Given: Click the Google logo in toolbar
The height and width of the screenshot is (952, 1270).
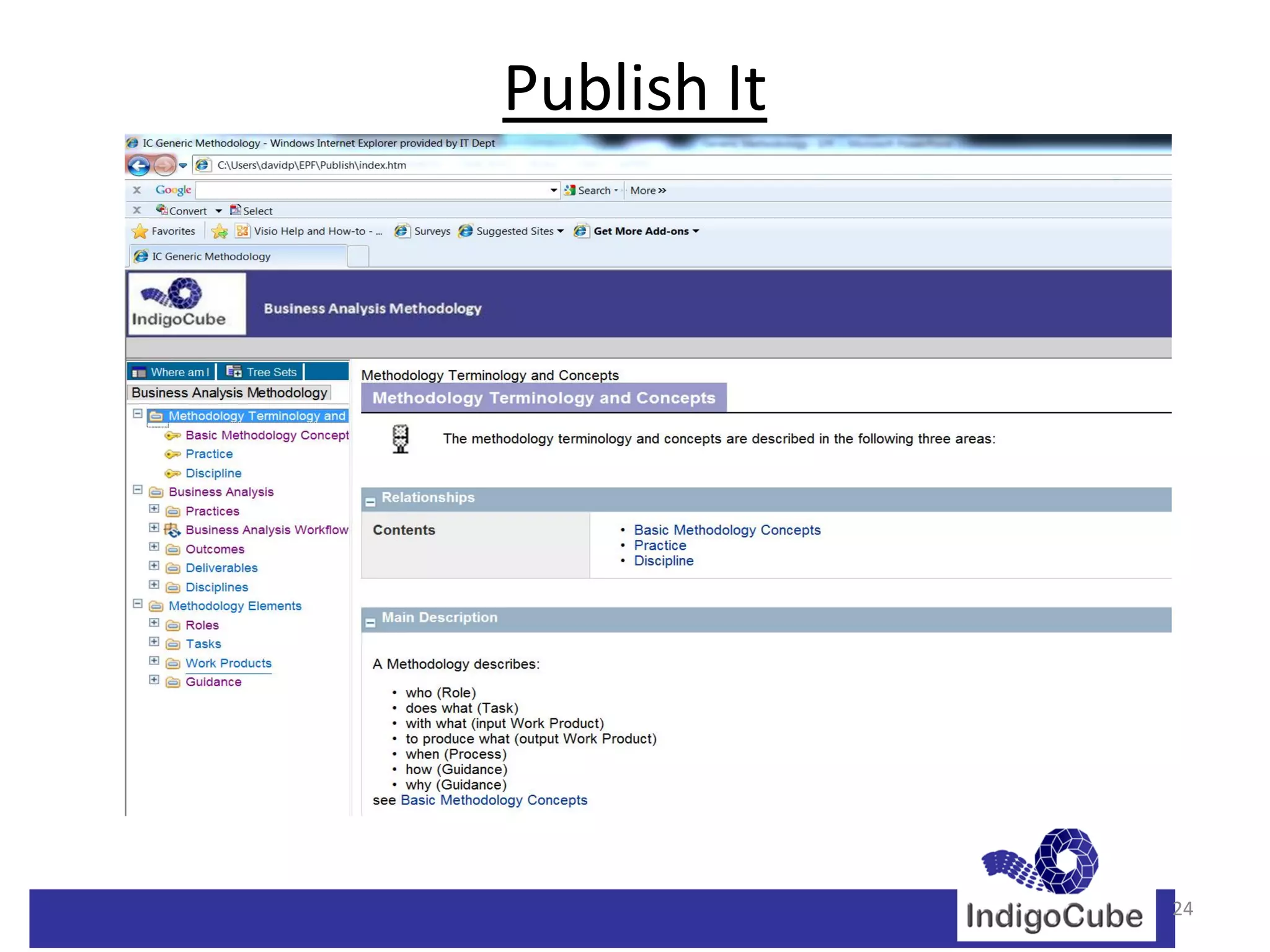Looking at the screenshot, I should (173, 190).
